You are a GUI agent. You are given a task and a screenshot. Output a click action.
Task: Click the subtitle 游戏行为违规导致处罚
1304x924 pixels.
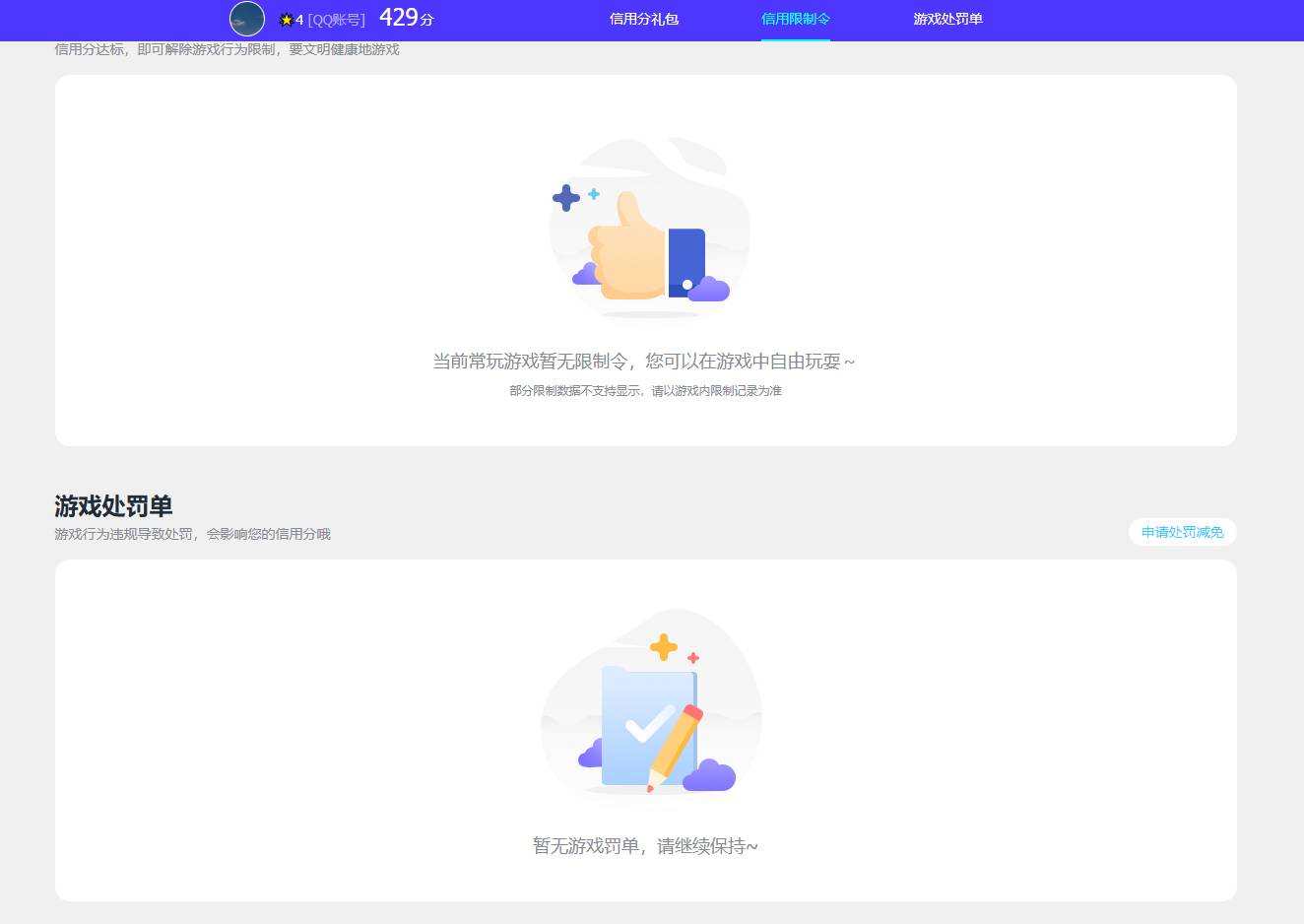coord(124,534)
